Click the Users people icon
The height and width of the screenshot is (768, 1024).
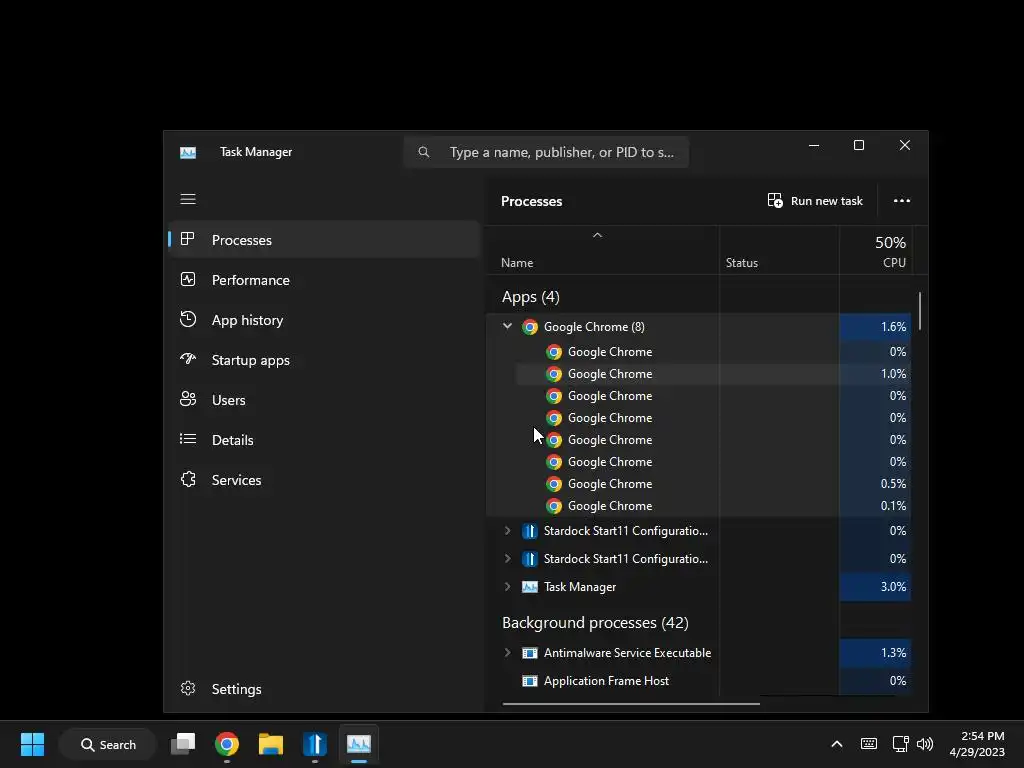tap(188, 399)
